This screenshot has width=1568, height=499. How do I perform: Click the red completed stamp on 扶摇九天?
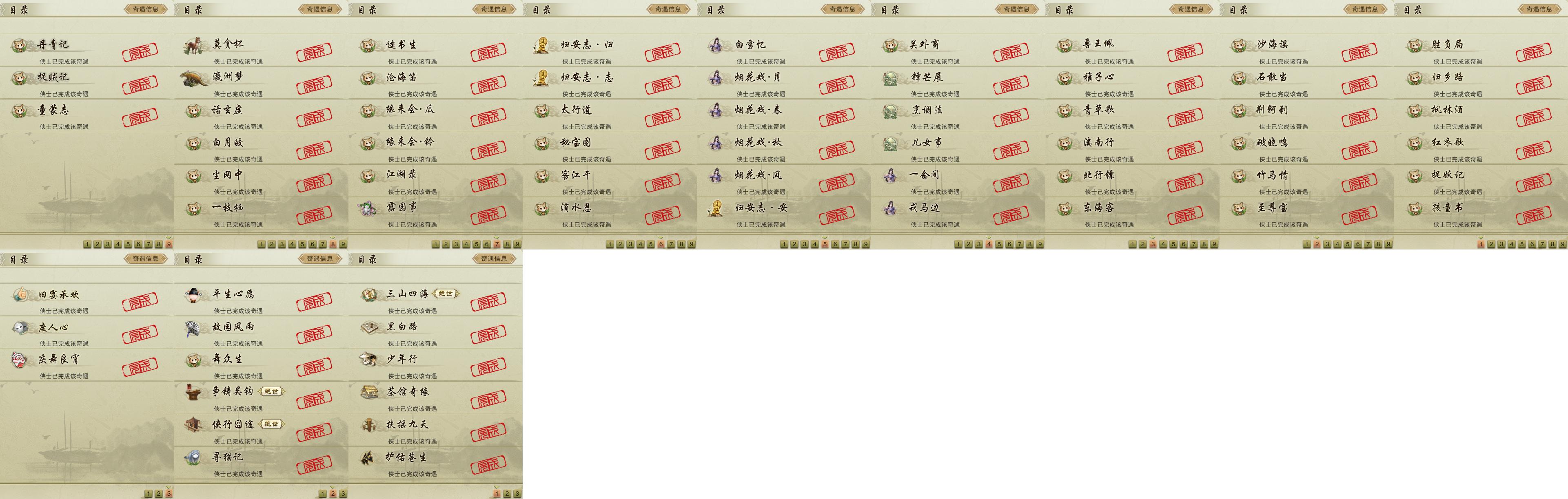tap(488, 433)
